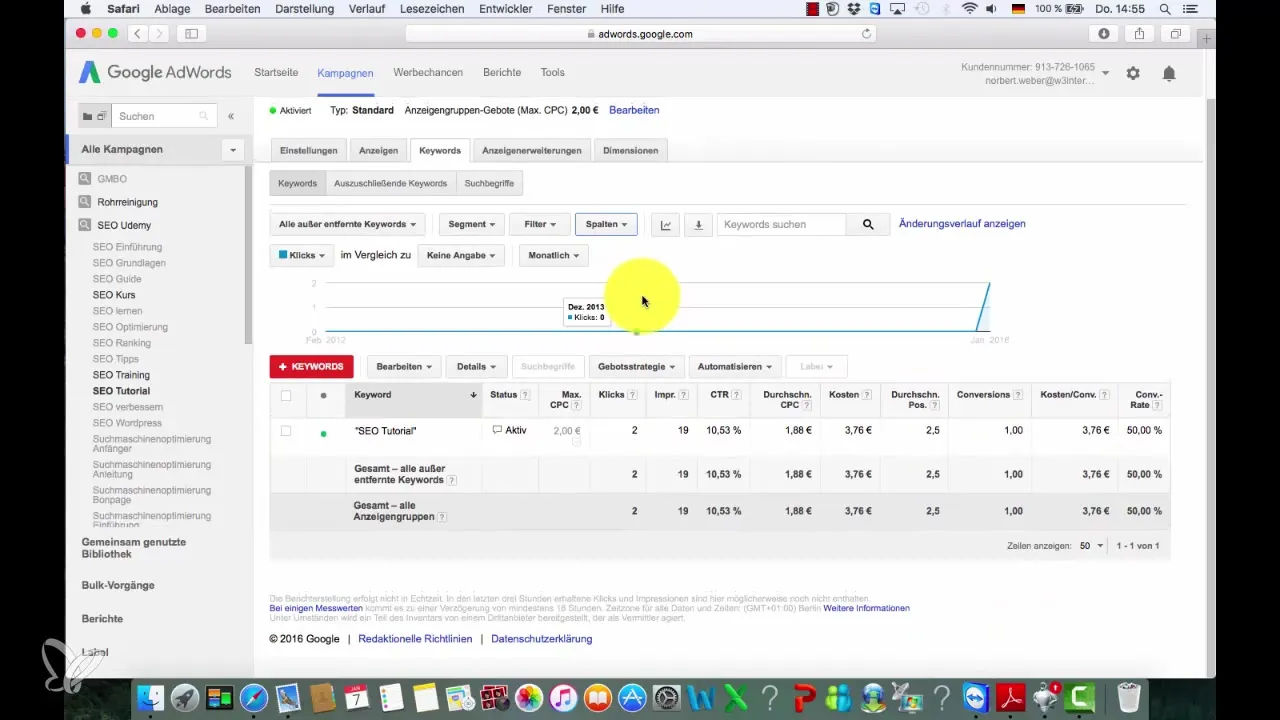Select the Auszuschließende Keywords sub-tab
Screen dimensions: 1280x720
point(390,184)
